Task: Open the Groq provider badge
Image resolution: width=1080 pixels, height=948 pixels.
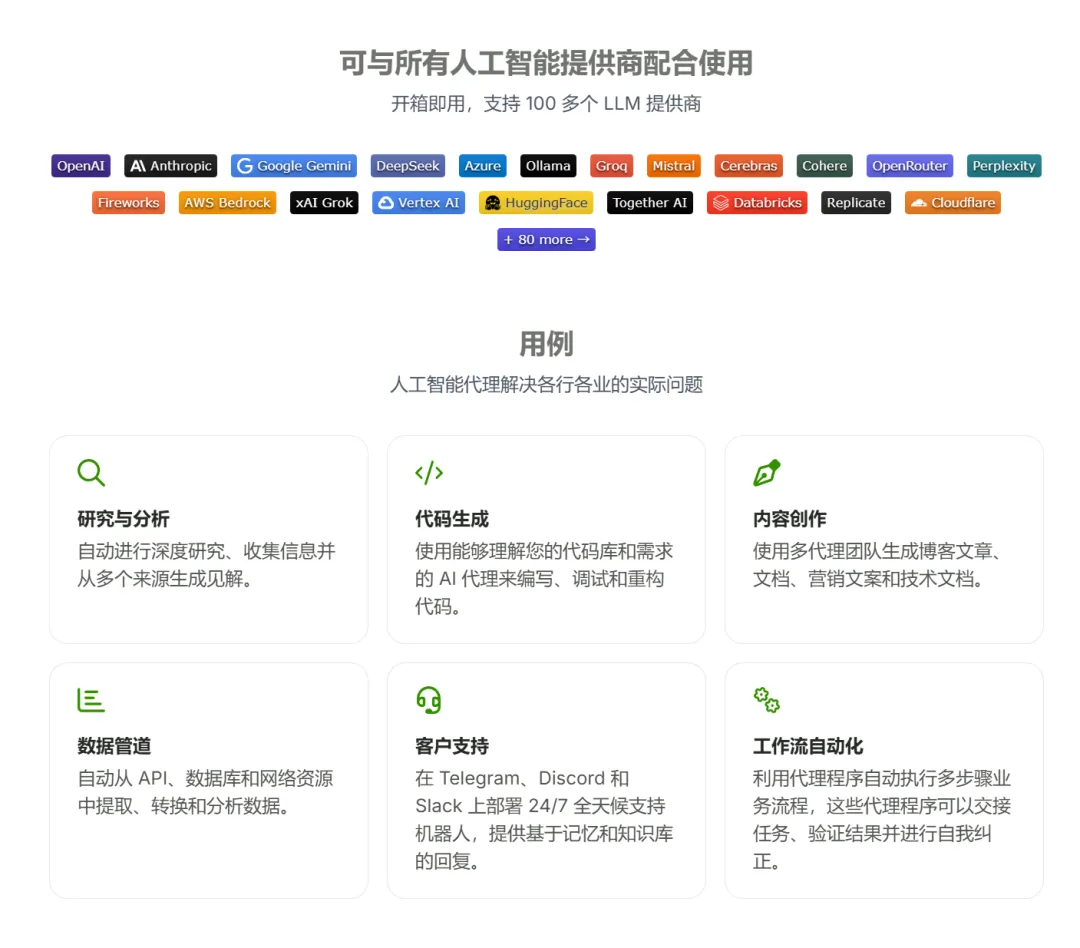Action: [612, 166]
